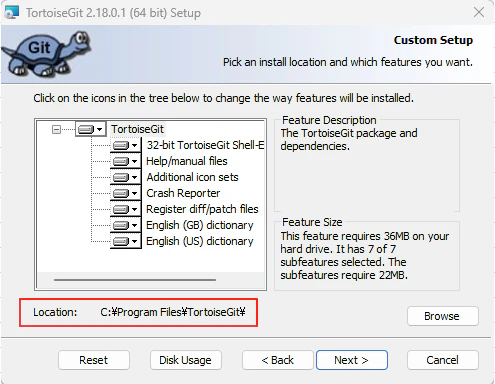Open install-state dropdown for English (US) dictionary
495x384 pixels.
click(126, 241)
